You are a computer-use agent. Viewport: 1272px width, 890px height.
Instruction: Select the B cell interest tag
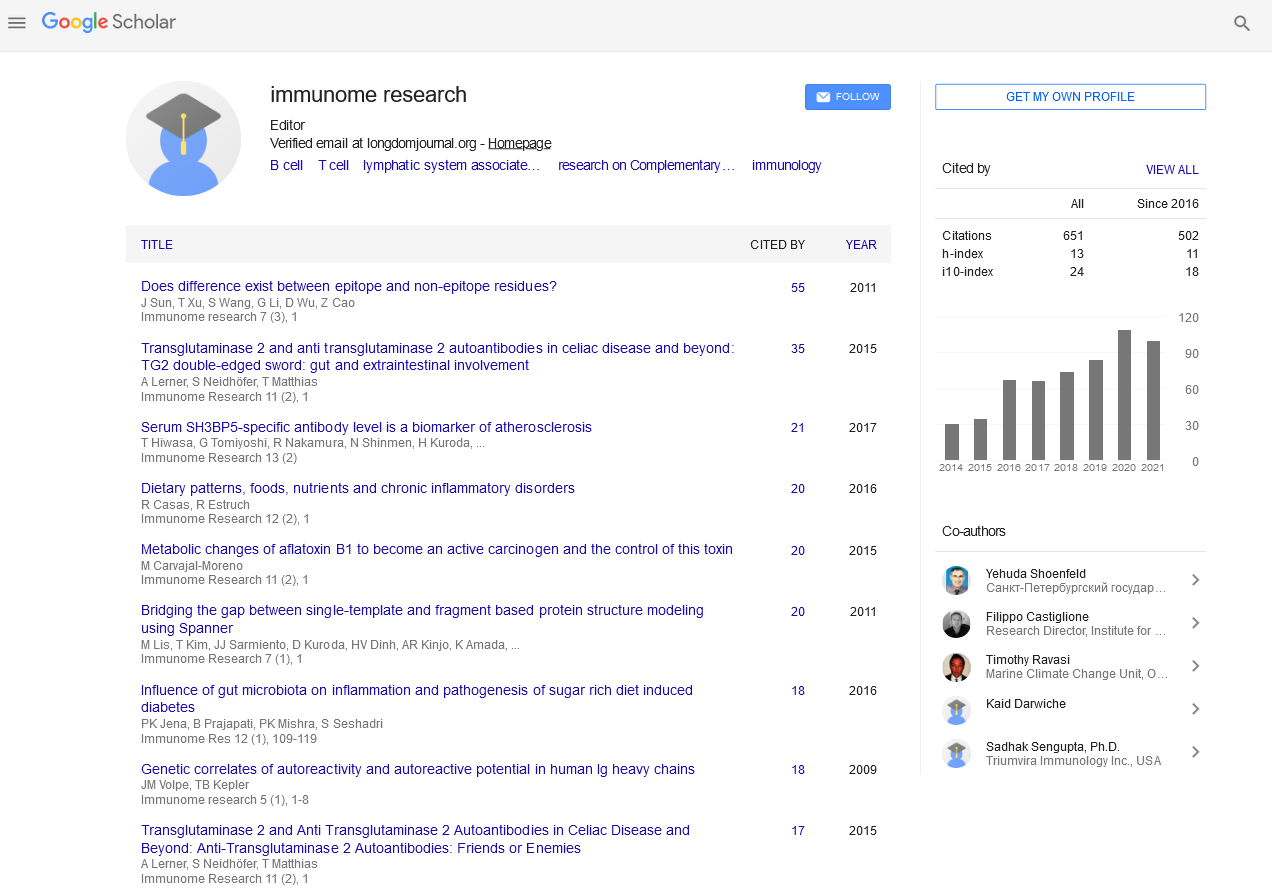click(286, 166)
